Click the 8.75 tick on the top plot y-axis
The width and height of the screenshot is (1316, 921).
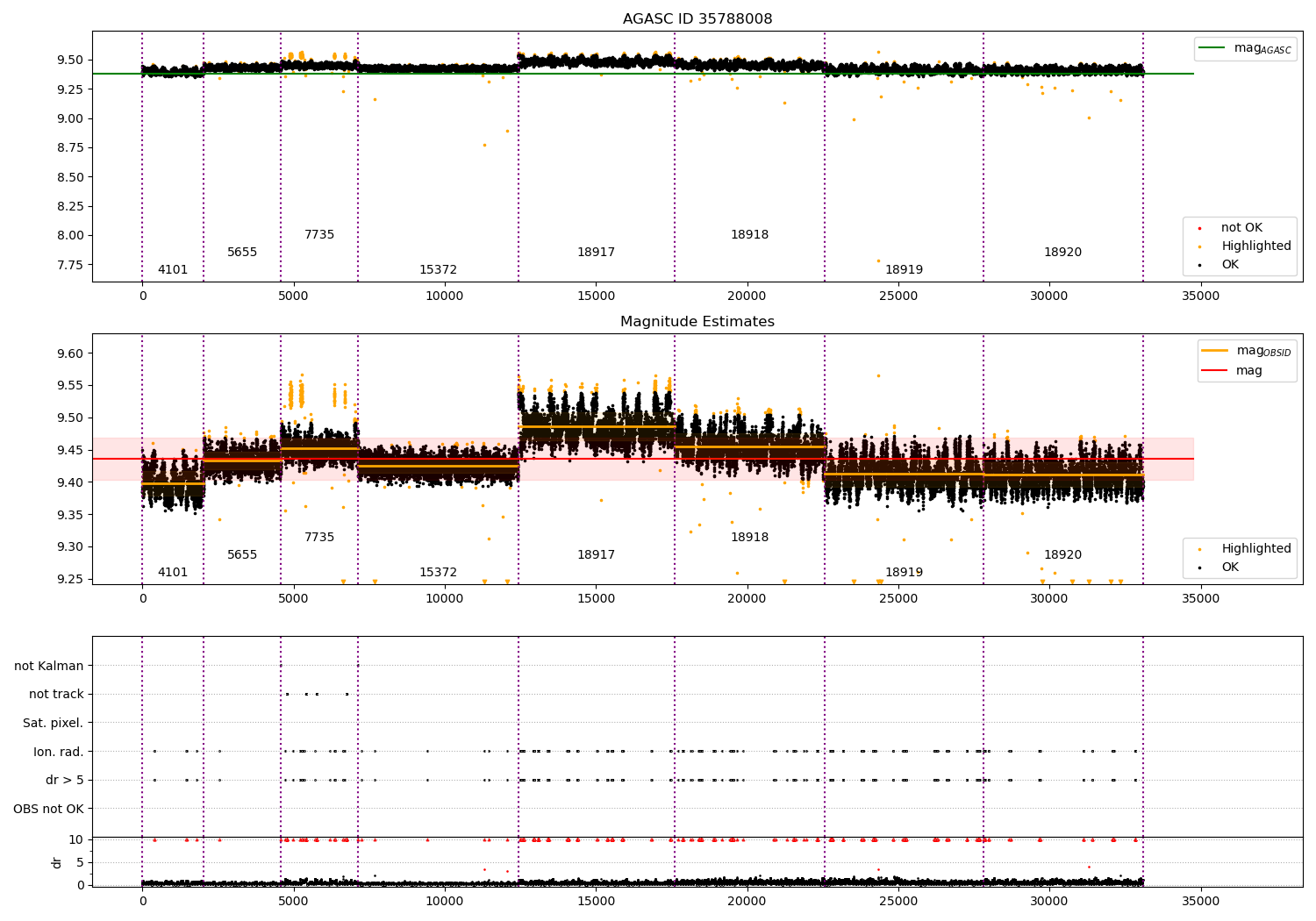[x=70, y=147]
